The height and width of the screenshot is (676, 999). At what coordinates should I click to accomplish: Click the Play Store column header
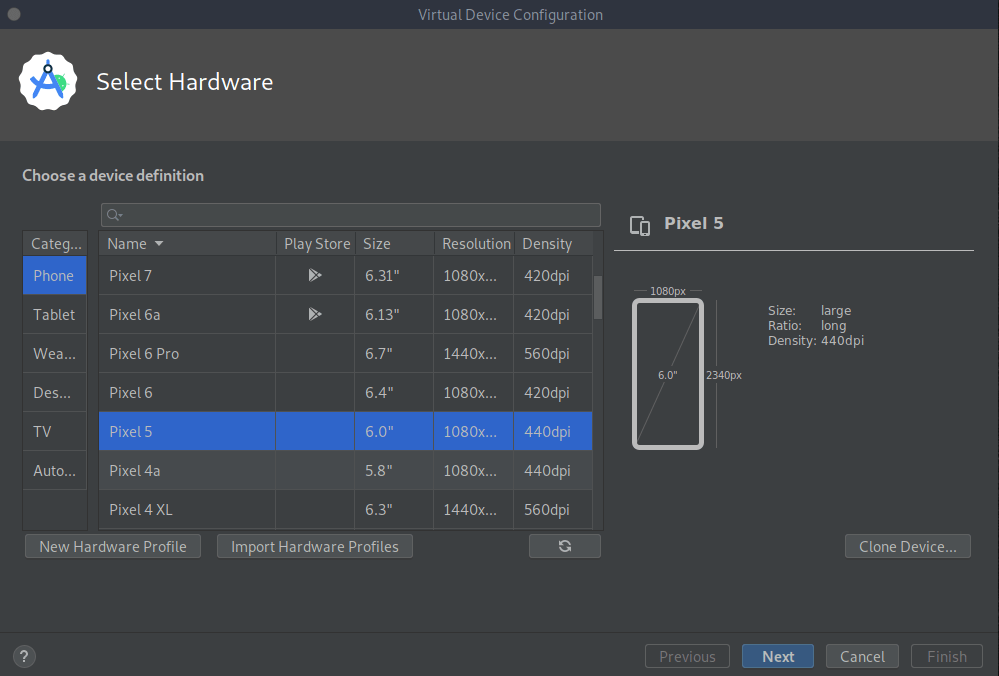point(317,244)
